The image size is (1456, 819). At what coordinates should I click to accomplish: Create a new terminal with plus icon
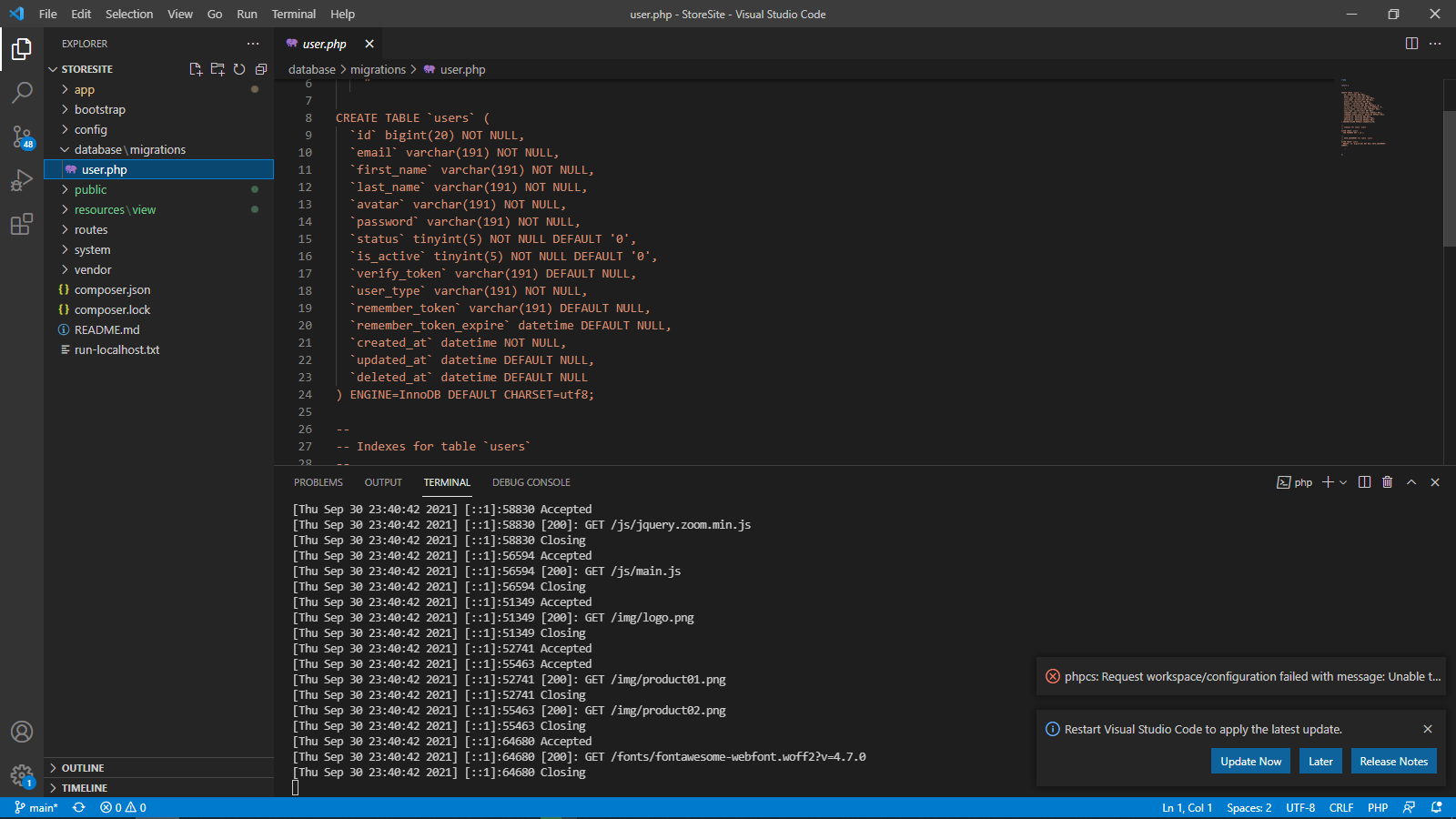tap(1328, 482)
